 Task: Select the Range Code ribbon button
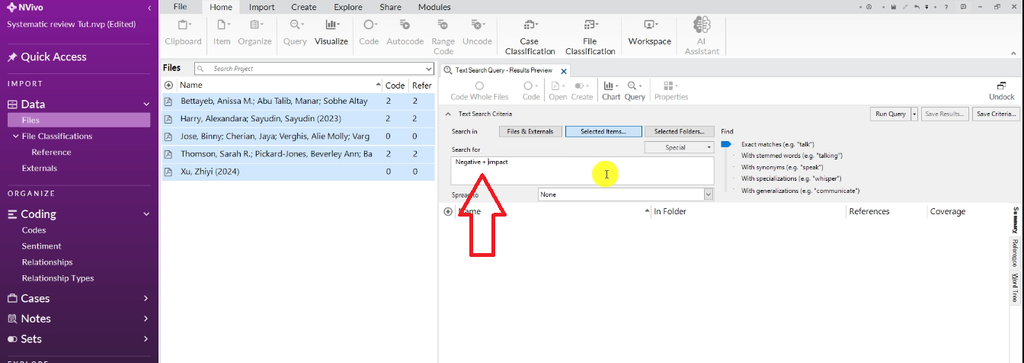click(443, 37)
